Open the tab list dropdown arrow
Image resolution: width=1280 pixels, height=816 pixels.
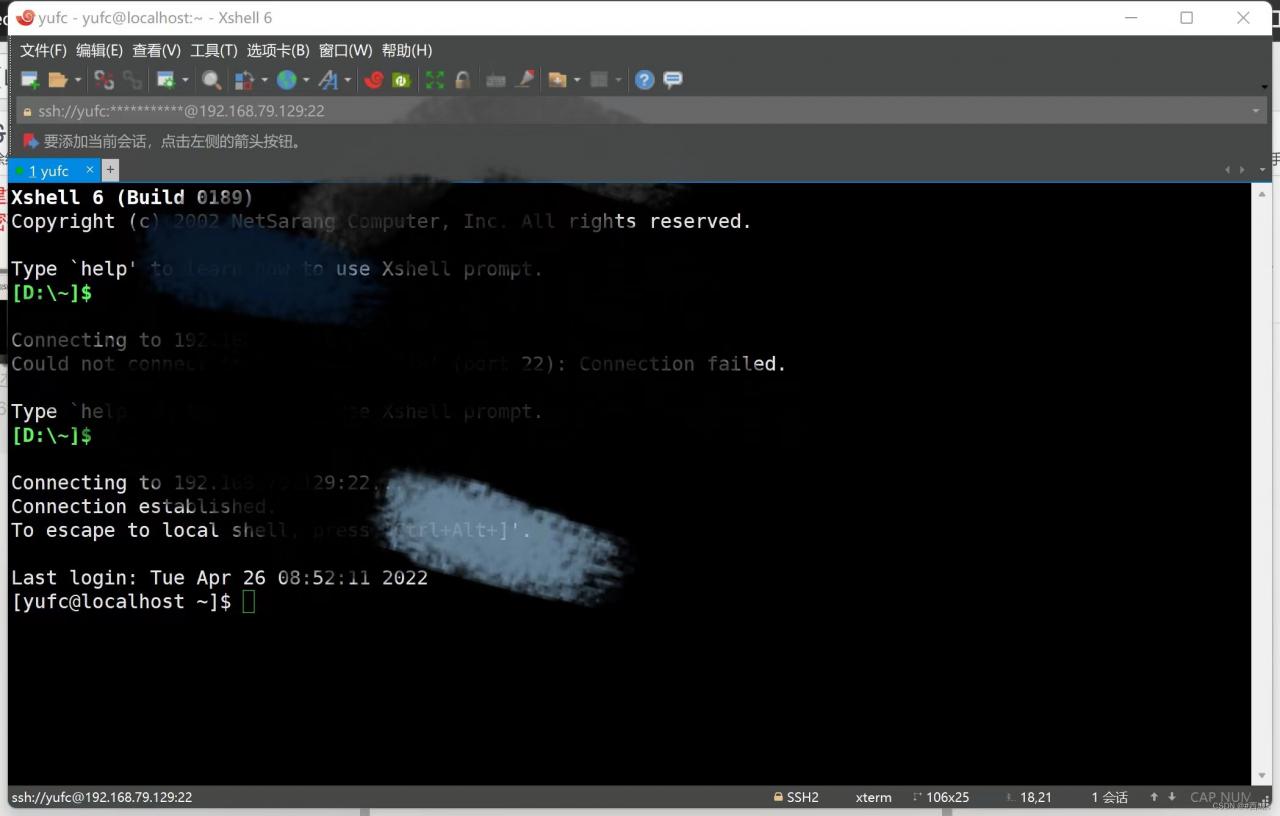tap(1262, 170)
